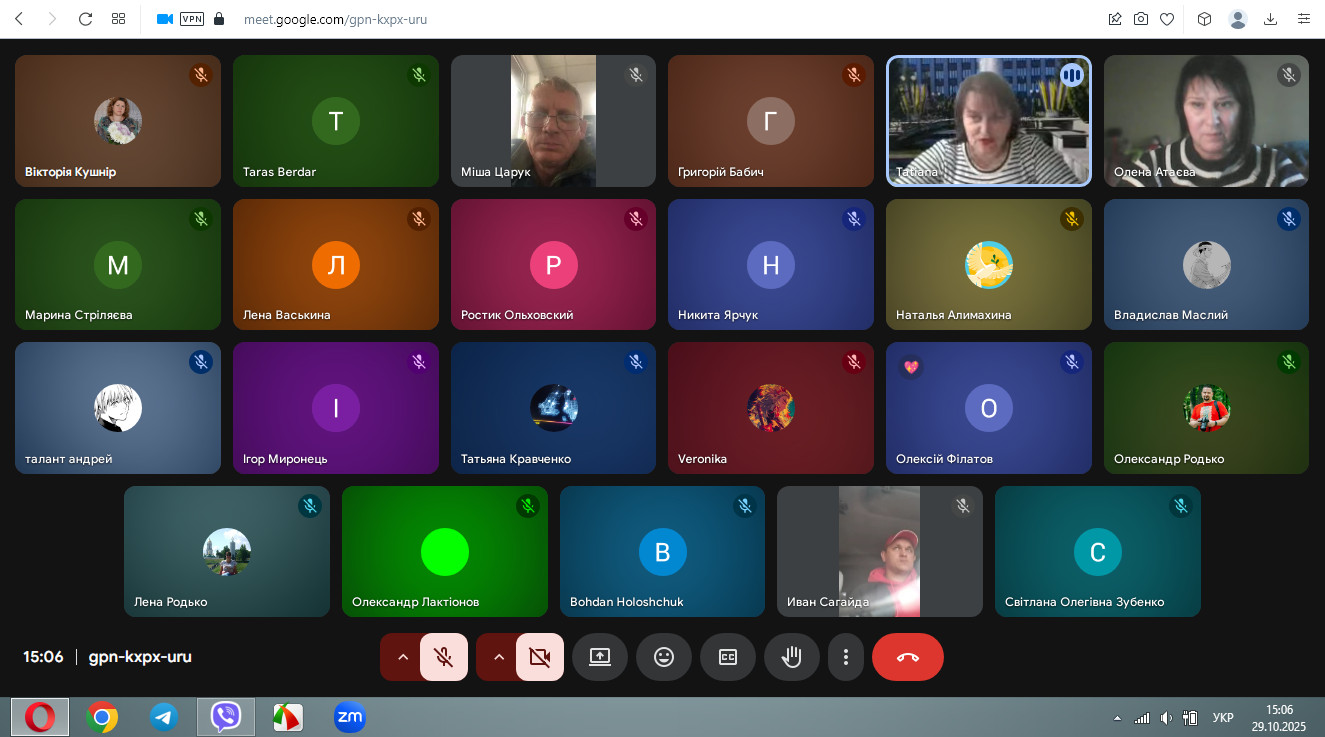Open Viber from the taskbar

pyautogui.click(x=226, y=716)
